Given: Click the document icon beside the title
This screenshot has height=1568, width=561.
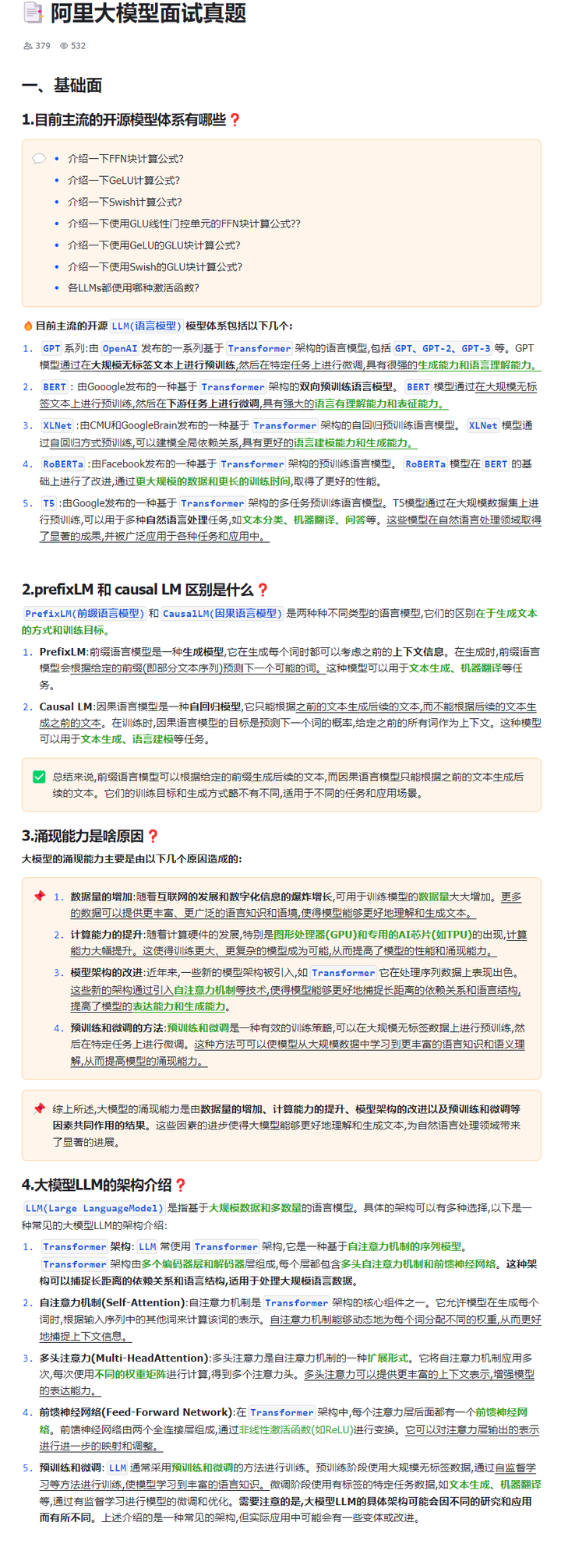Looking at the screenshot, I should 34,12.
